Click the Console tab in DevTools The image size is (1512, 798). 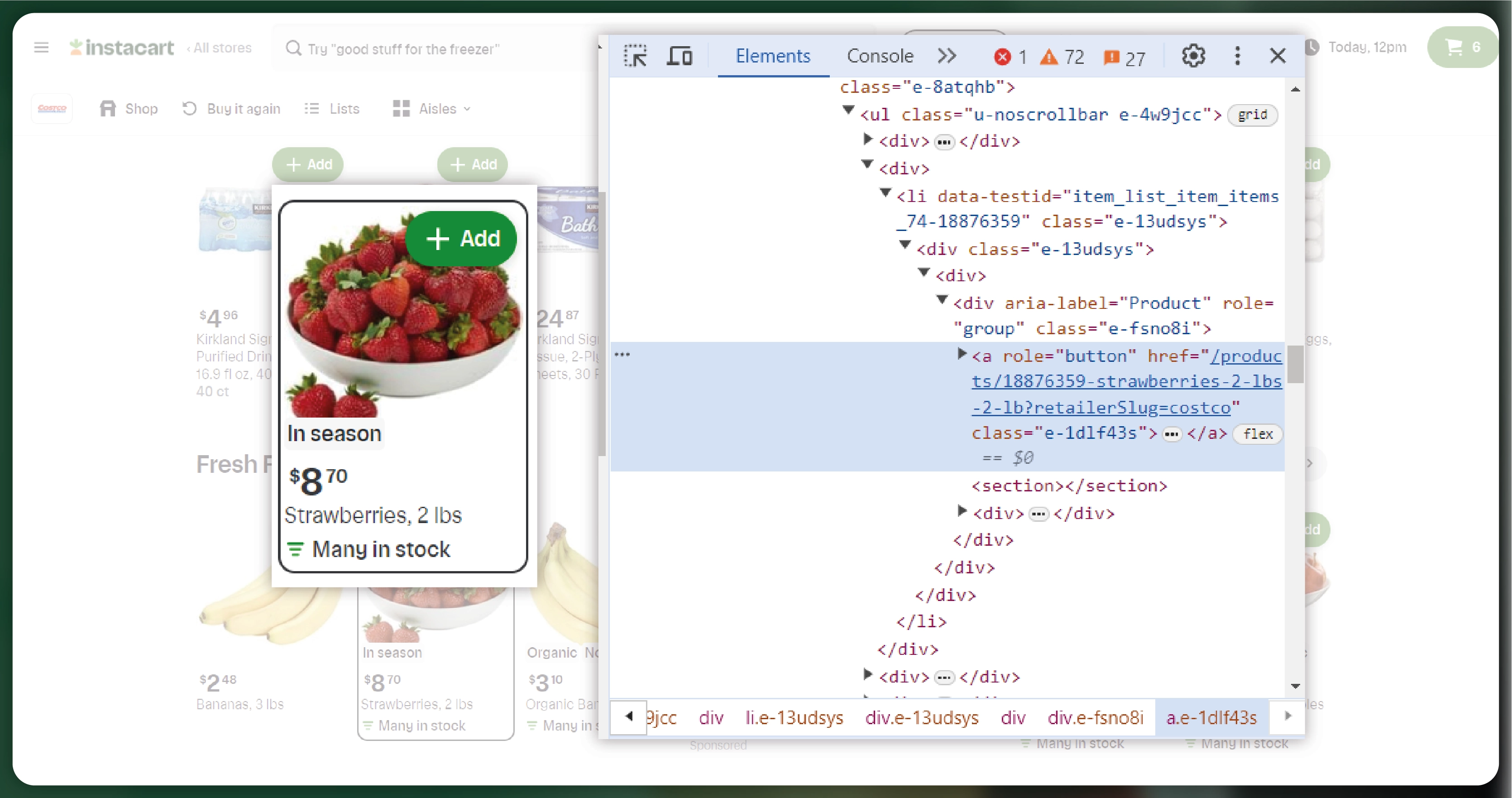877,55
